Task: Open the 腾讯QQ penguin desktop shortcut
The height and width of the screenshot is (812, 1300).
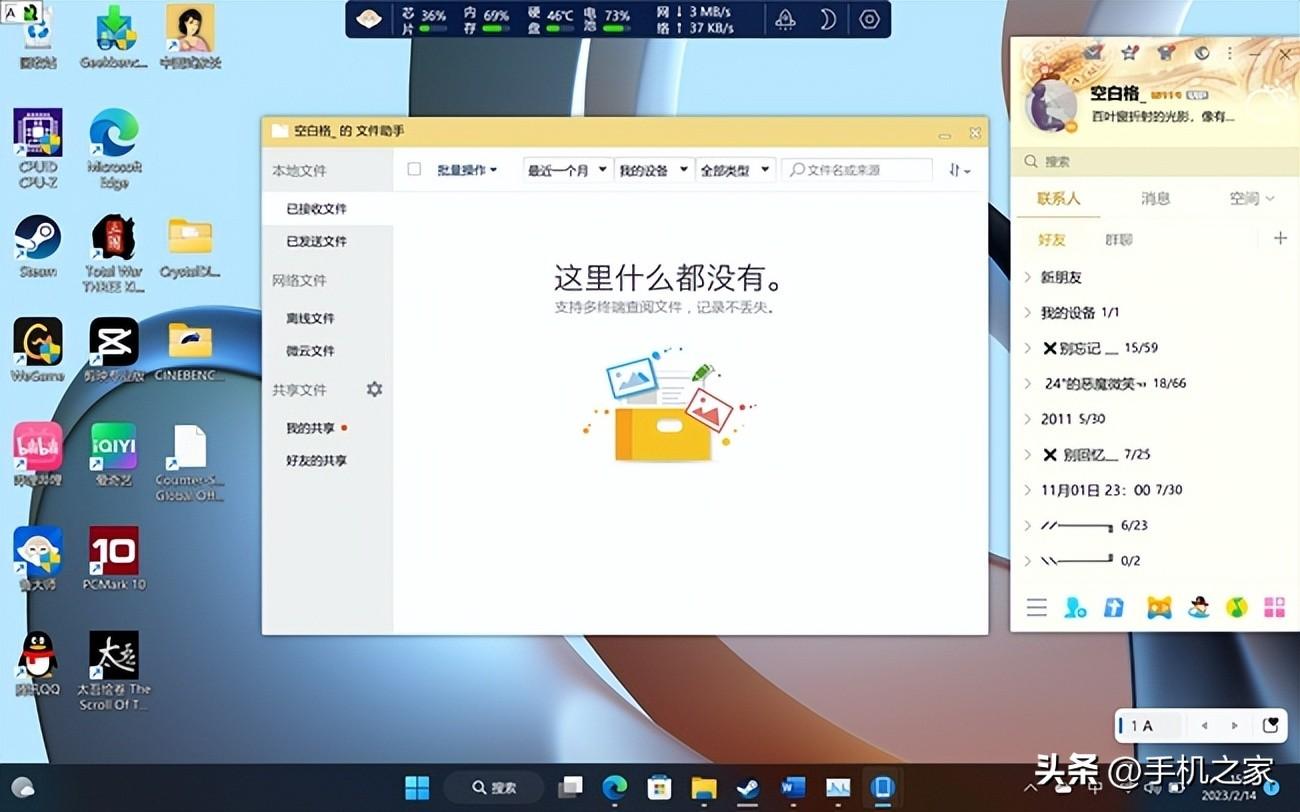Action: coord(38,664)
